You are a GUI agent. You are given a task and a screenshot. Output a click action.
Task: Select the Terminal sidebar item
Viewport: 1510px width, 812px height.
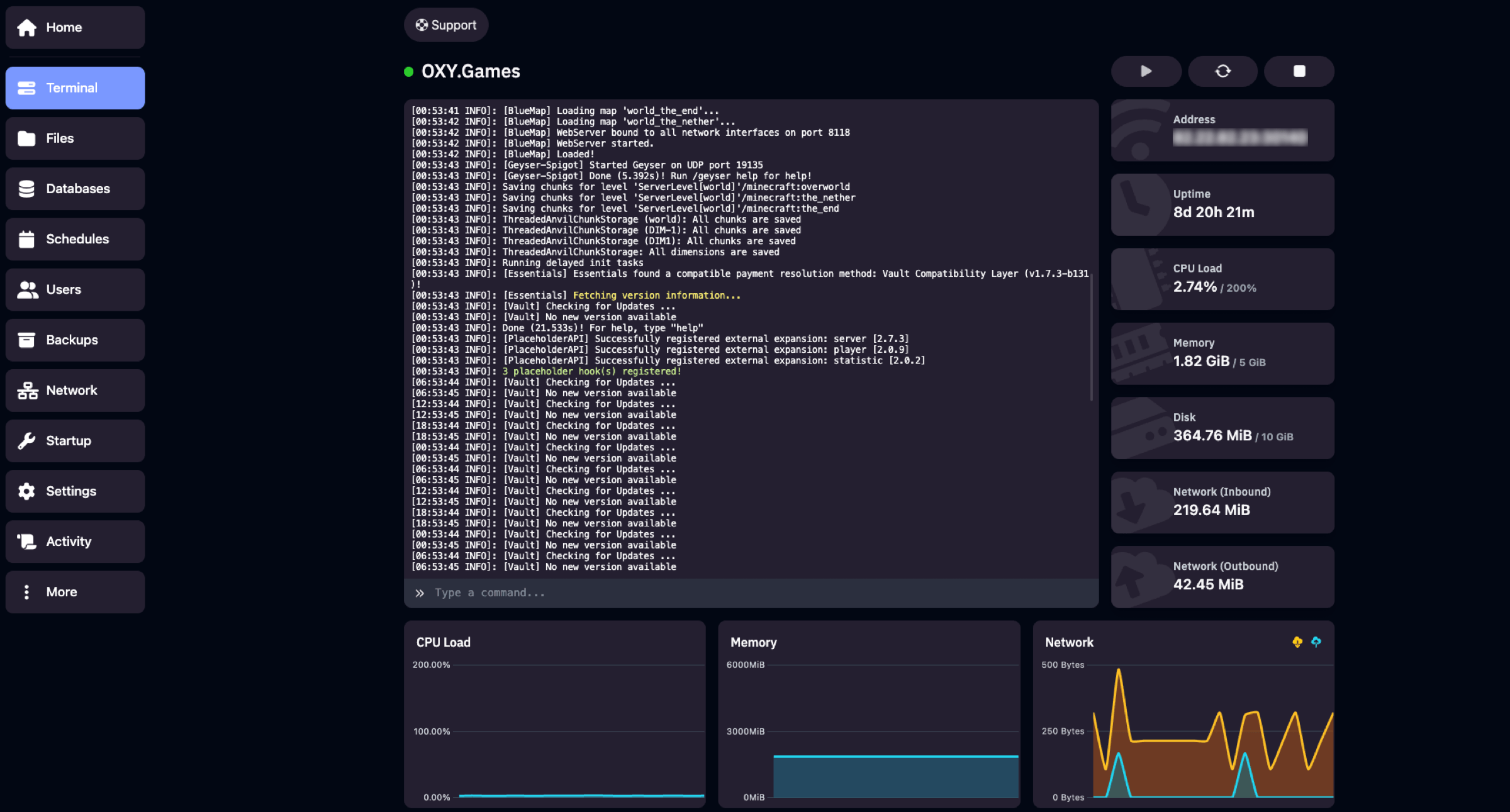pos(75,88)
